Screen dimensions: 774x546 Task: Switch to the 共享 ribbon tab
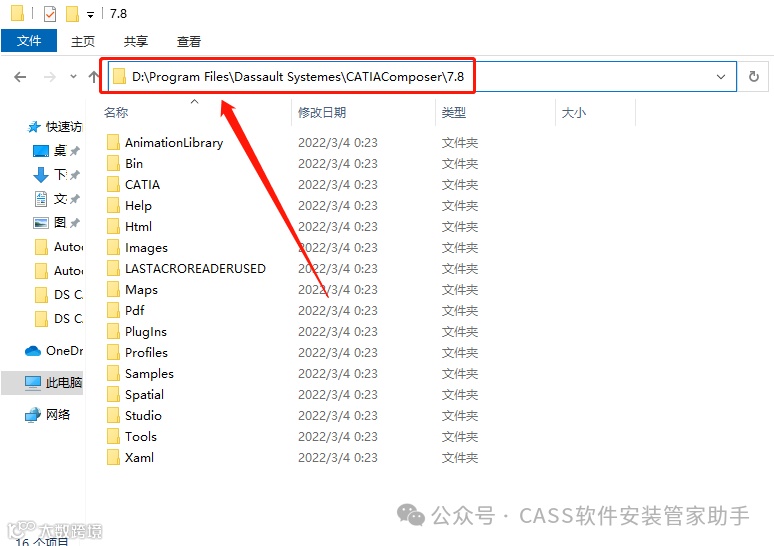pos(136,41)
